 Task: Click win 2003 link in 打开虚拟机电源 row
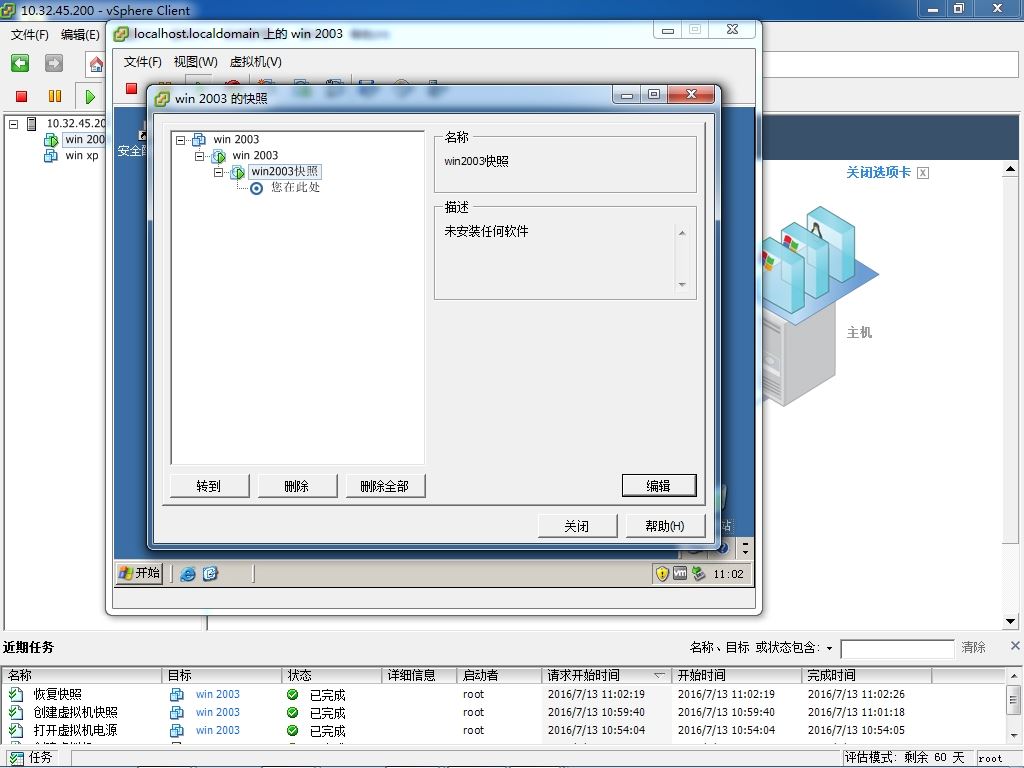217,730
